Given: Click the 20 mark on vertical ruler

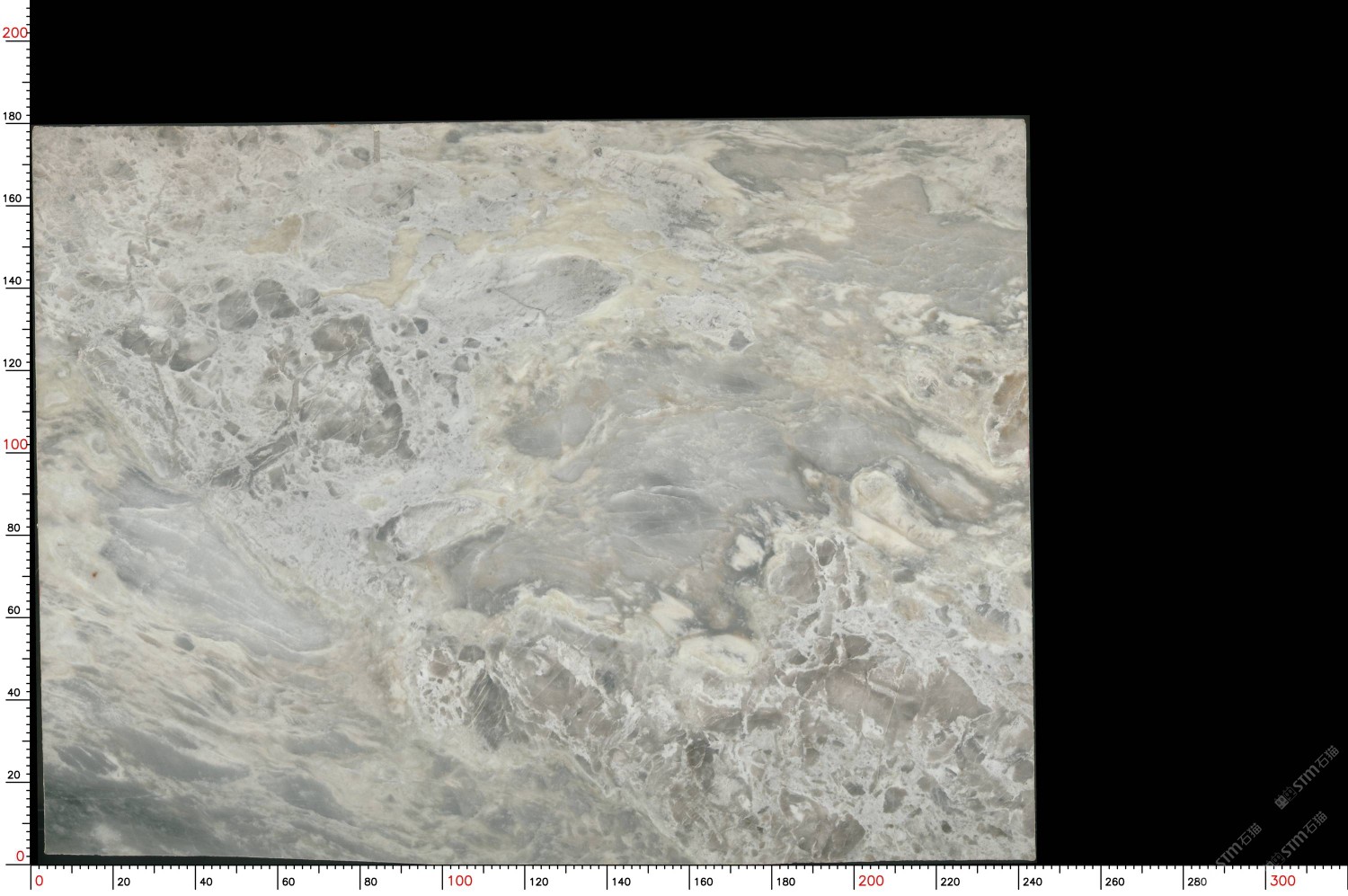Looking at the screenshot, I should coord(13,775).
